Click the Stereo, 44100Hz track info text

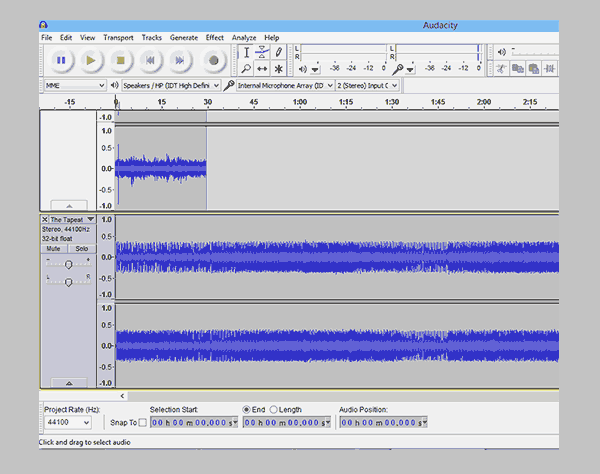click(x=66, y=229)
